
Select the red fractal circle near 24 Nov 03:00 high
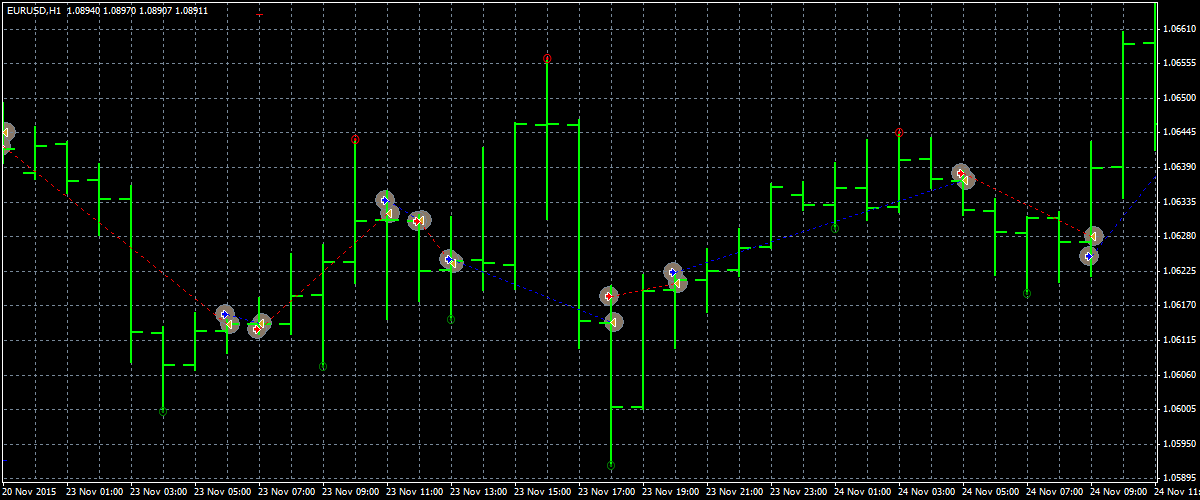[899, 132]
